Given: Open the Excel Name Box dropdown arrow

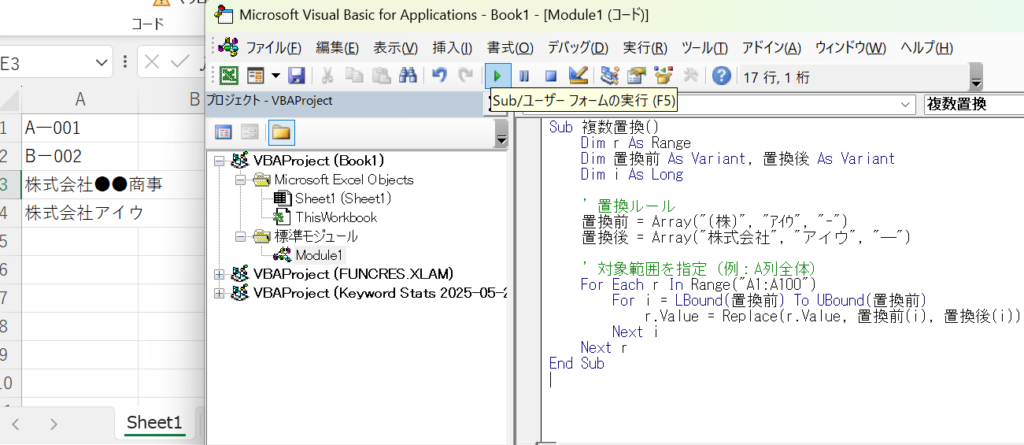Looking at the screenshot, I should 101,63.
